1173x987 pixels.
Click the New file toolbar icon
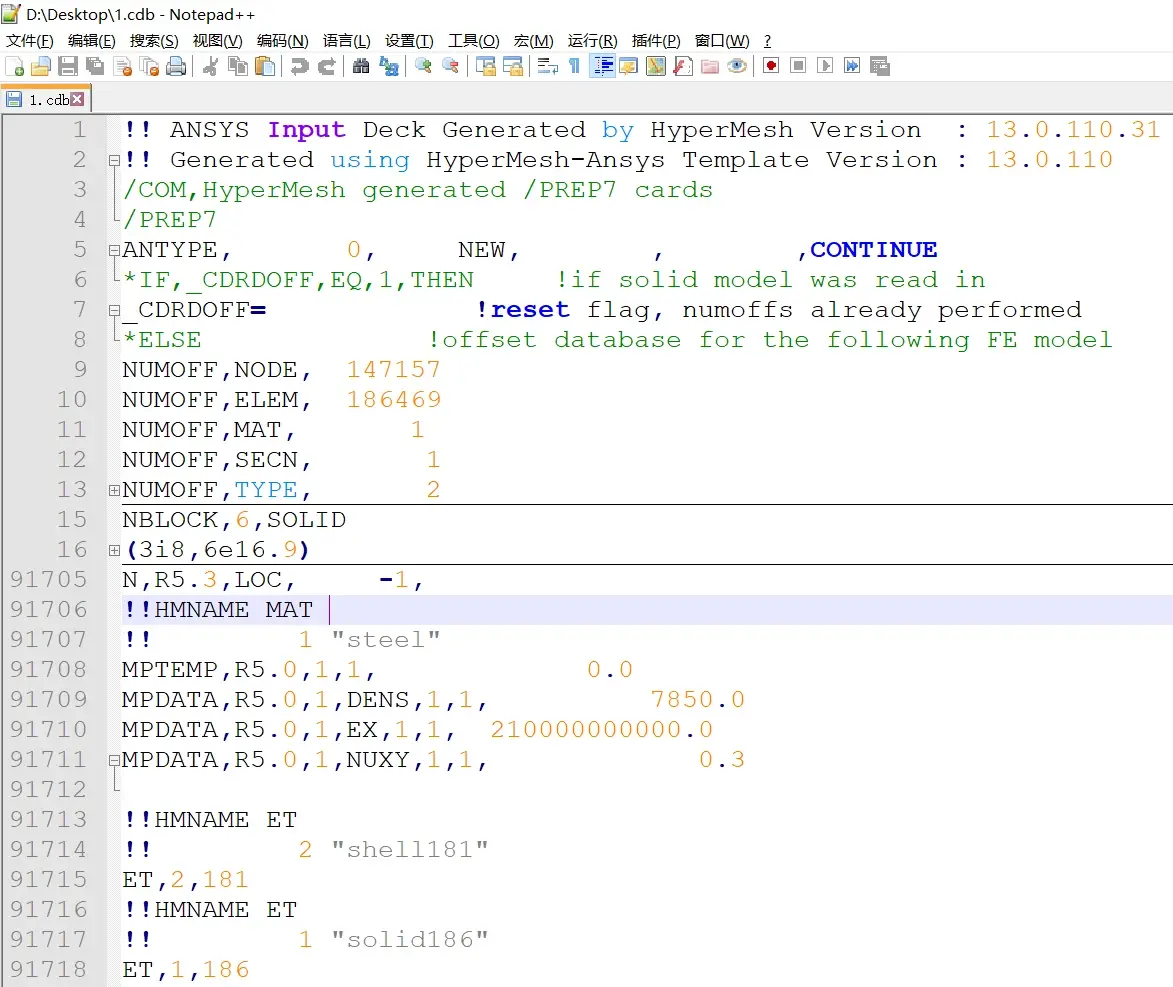pos(14,67)
